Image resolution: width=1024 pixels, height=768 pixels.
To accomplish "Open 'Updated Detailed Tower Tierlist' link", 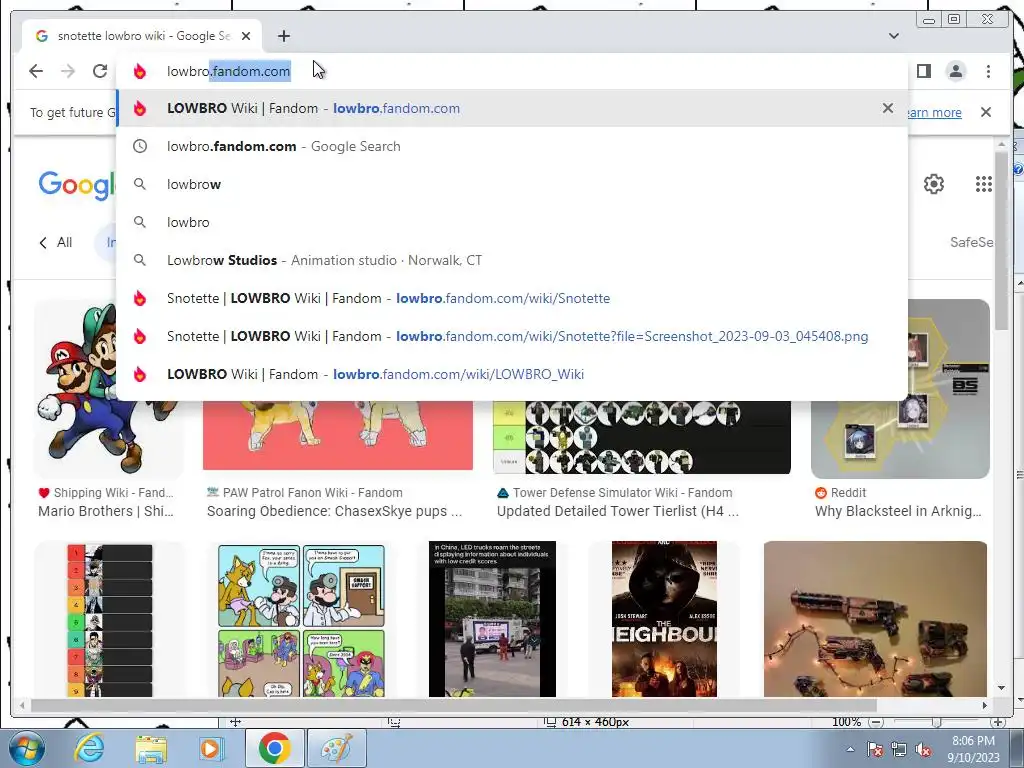I will point(618,511).
